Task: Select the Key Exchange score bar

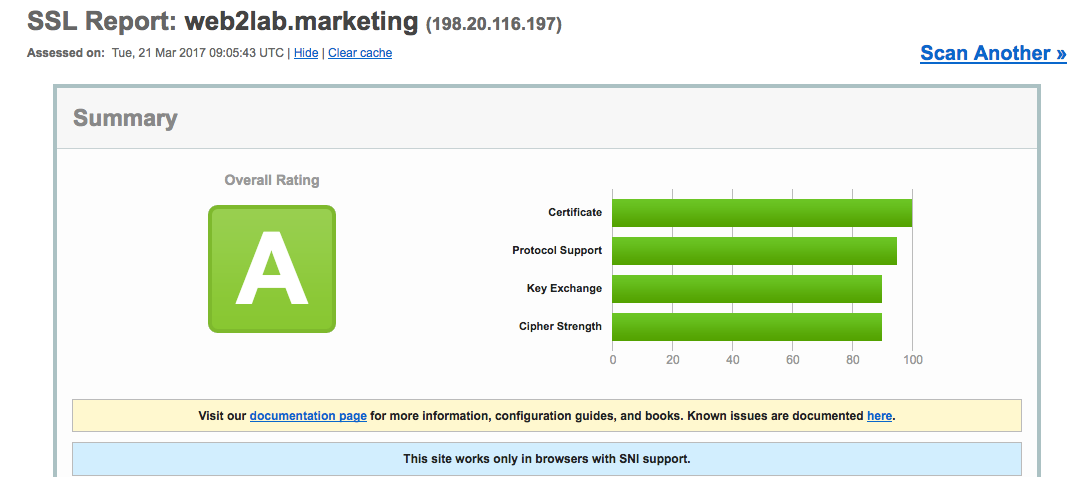Action: tap(746, 289)
